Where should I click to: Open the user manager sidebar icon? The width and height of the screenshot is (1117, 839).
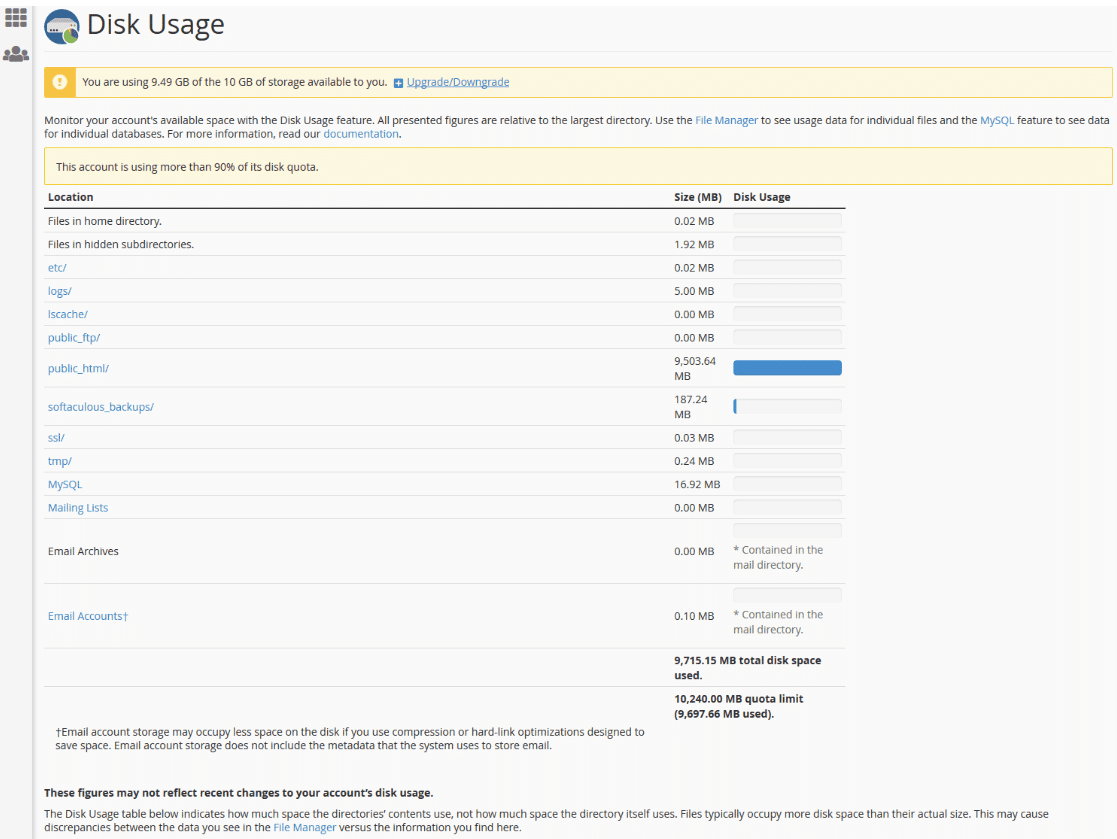click(16, 54)
